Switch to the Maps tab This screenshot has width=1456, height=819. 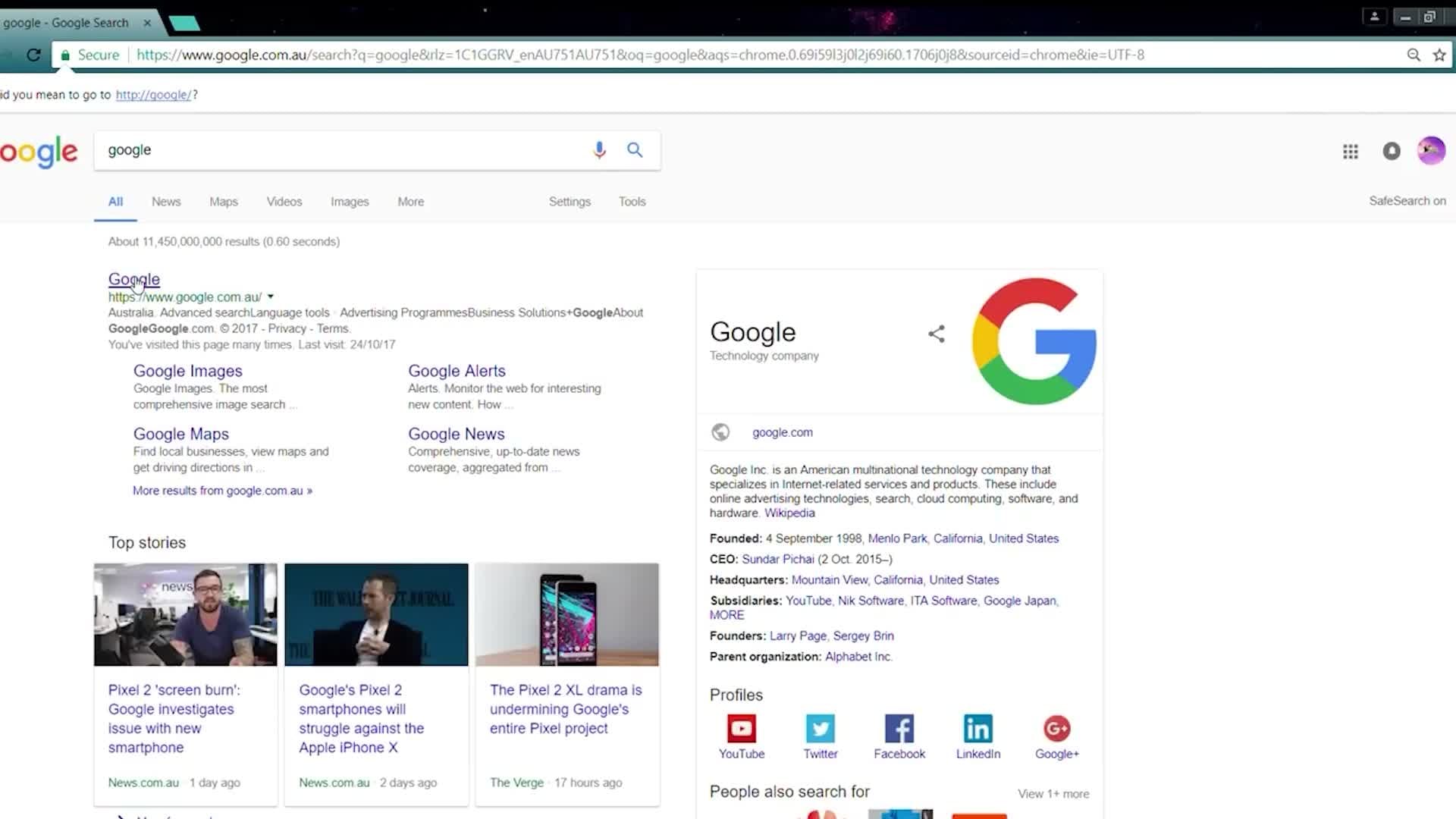click(224, 202)
